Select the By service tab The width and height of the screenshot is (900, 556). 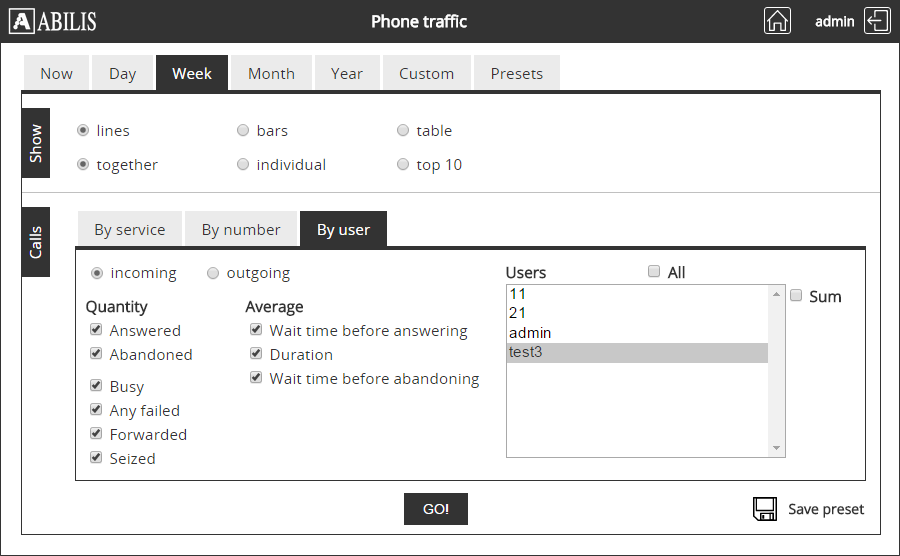tap(129, 230)
